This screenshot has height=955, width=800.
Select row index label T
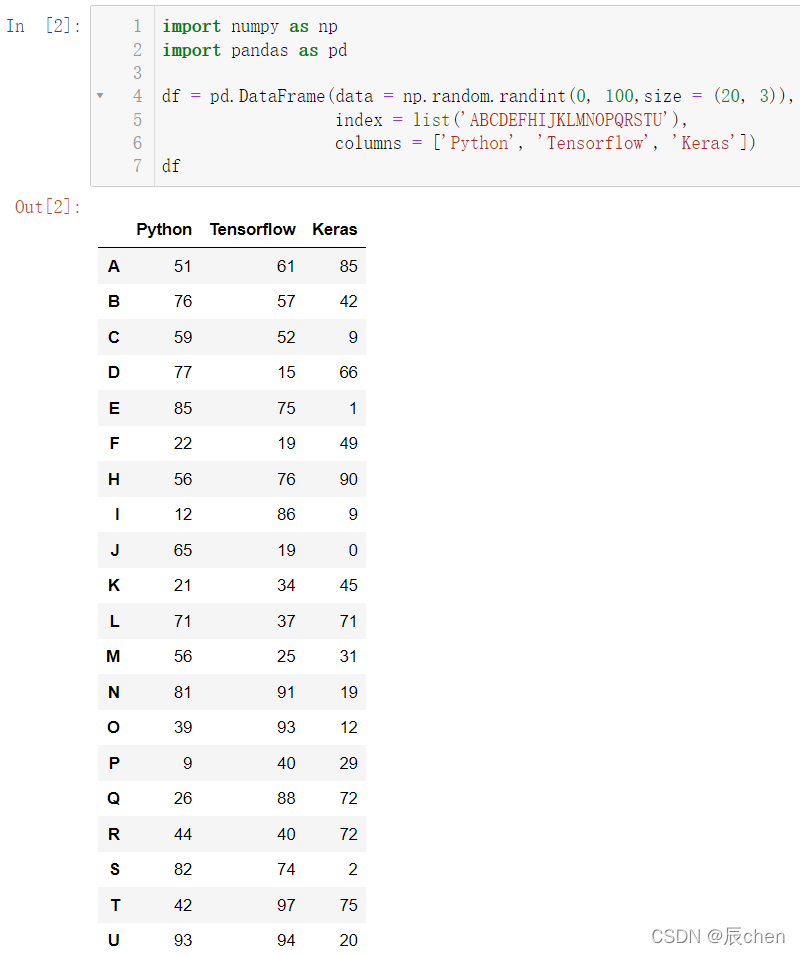point(115,906)
